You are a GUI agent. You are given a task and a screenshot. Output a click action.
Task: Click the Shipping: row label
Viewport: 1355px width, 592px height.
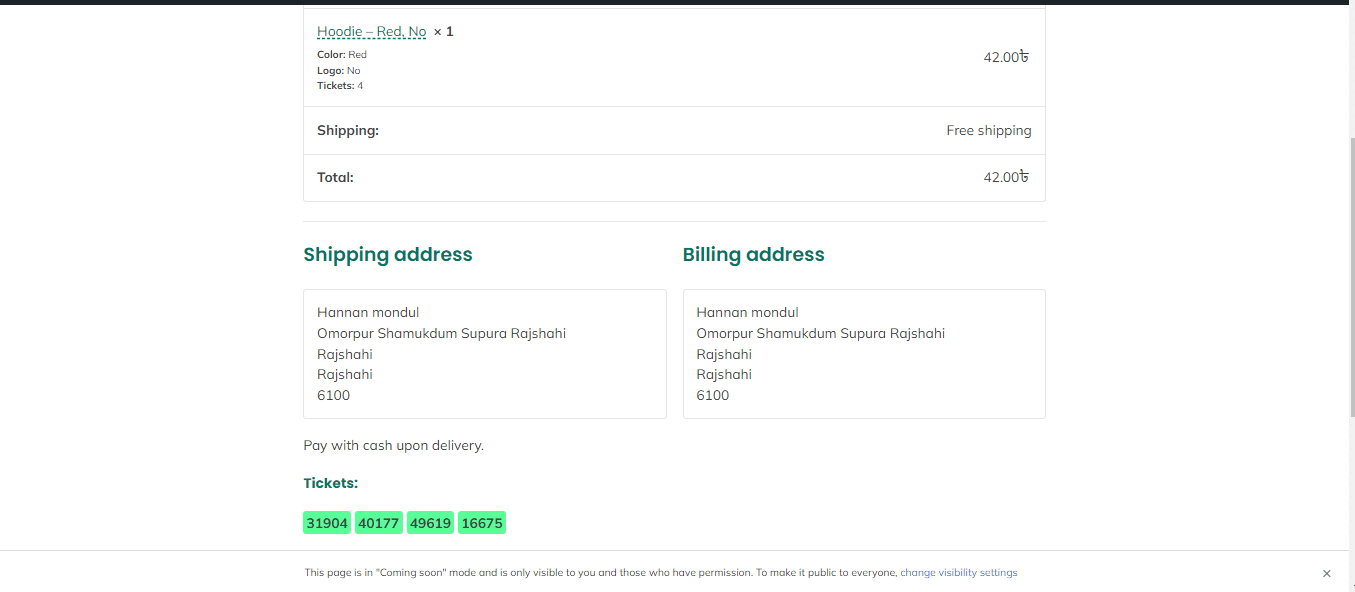[348, 131]
